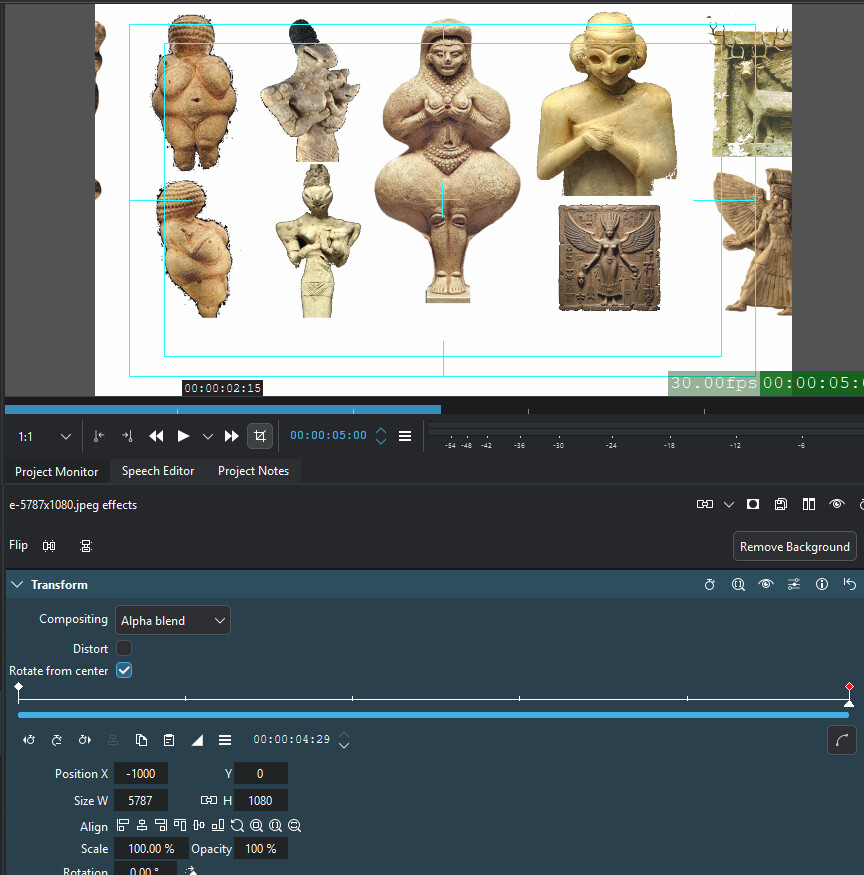Collapse the Transform effect section
The image size is (864, 875).
pos(17,585)
